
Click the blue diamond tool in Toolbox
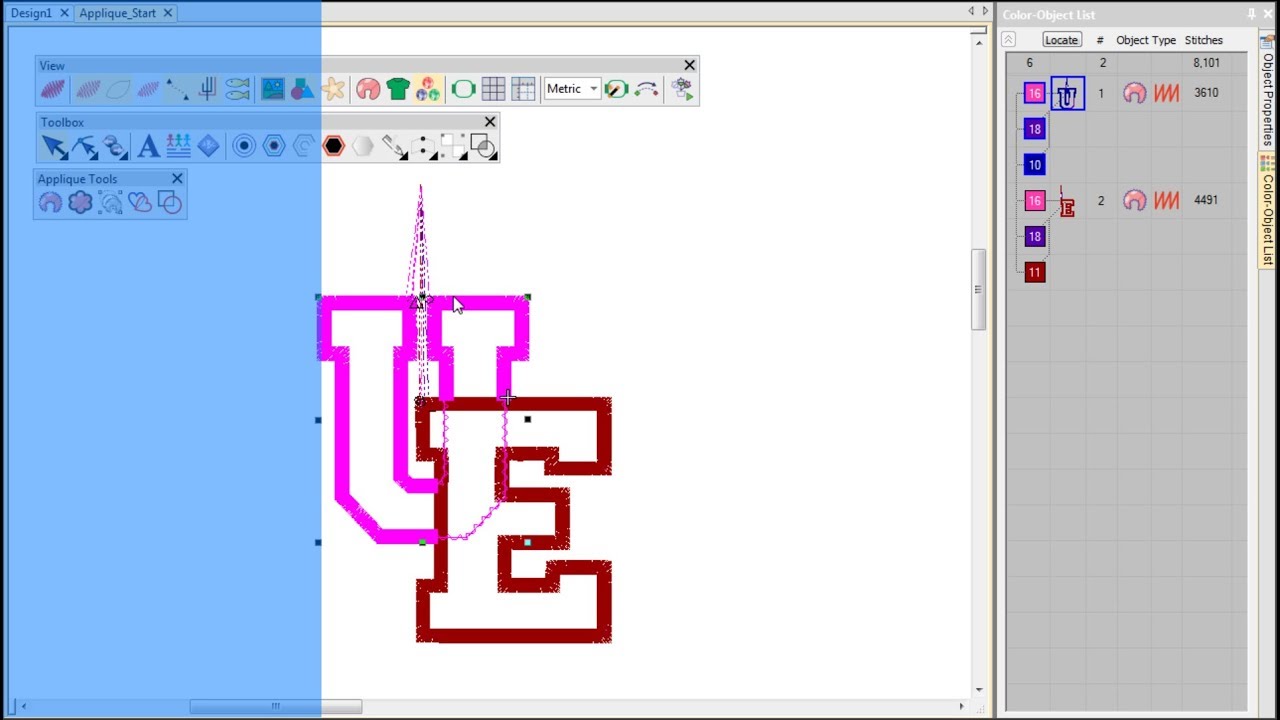click(208, 147)
